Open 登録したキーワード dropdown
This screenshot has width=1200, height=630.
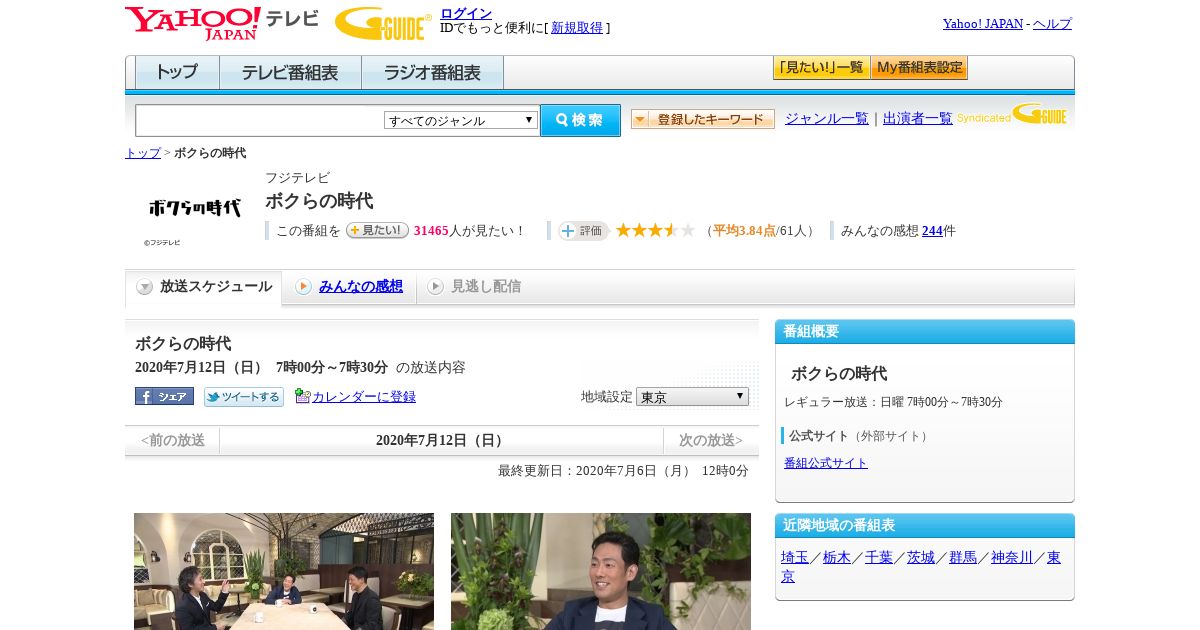tap(703, 119)
